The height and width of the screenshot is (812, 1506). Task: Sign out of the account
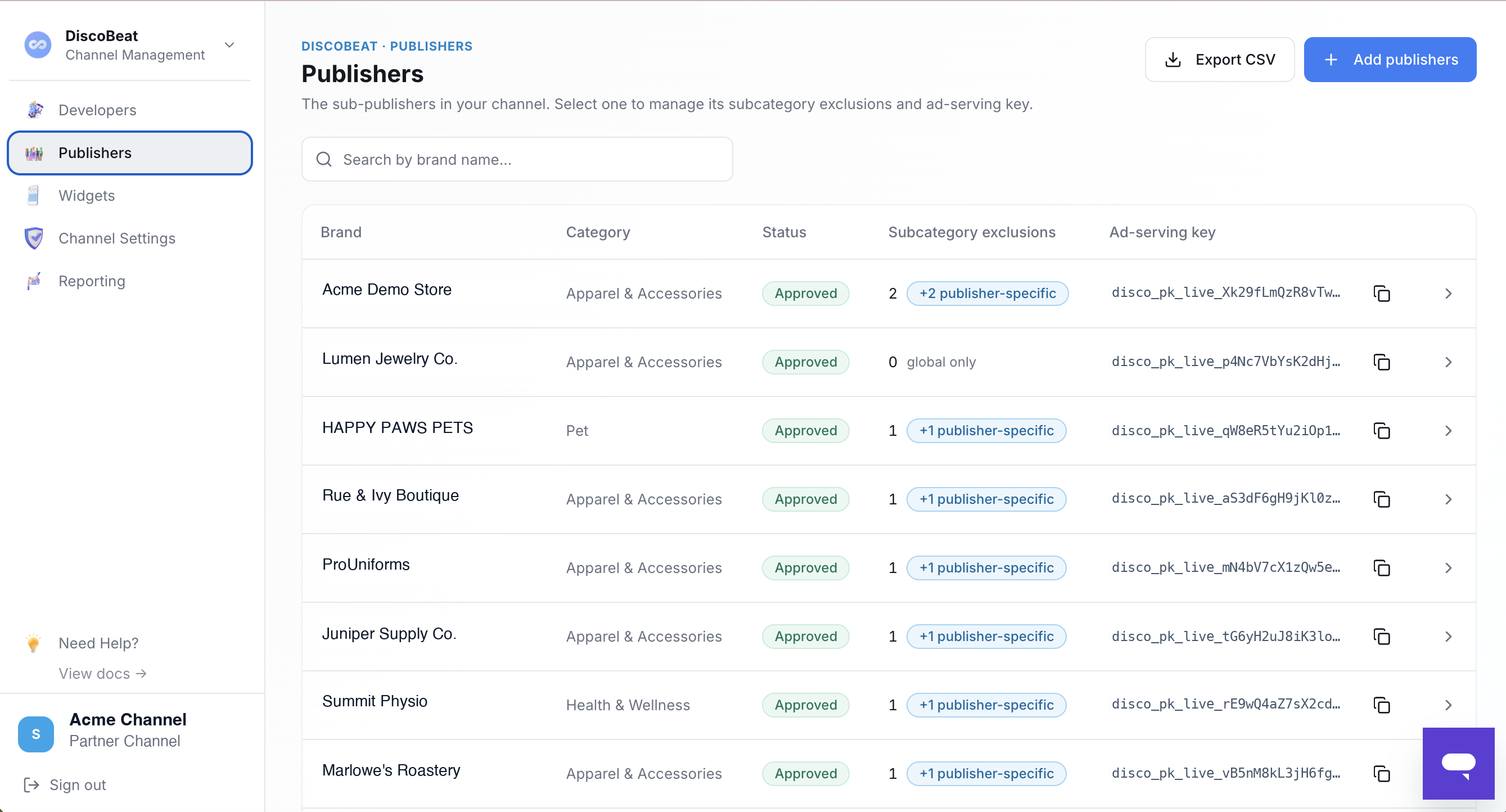[64, 784]
